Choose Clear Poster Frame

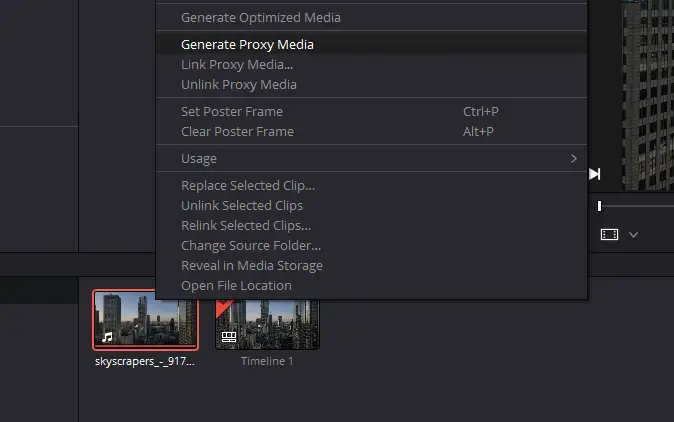coord(371,131)
